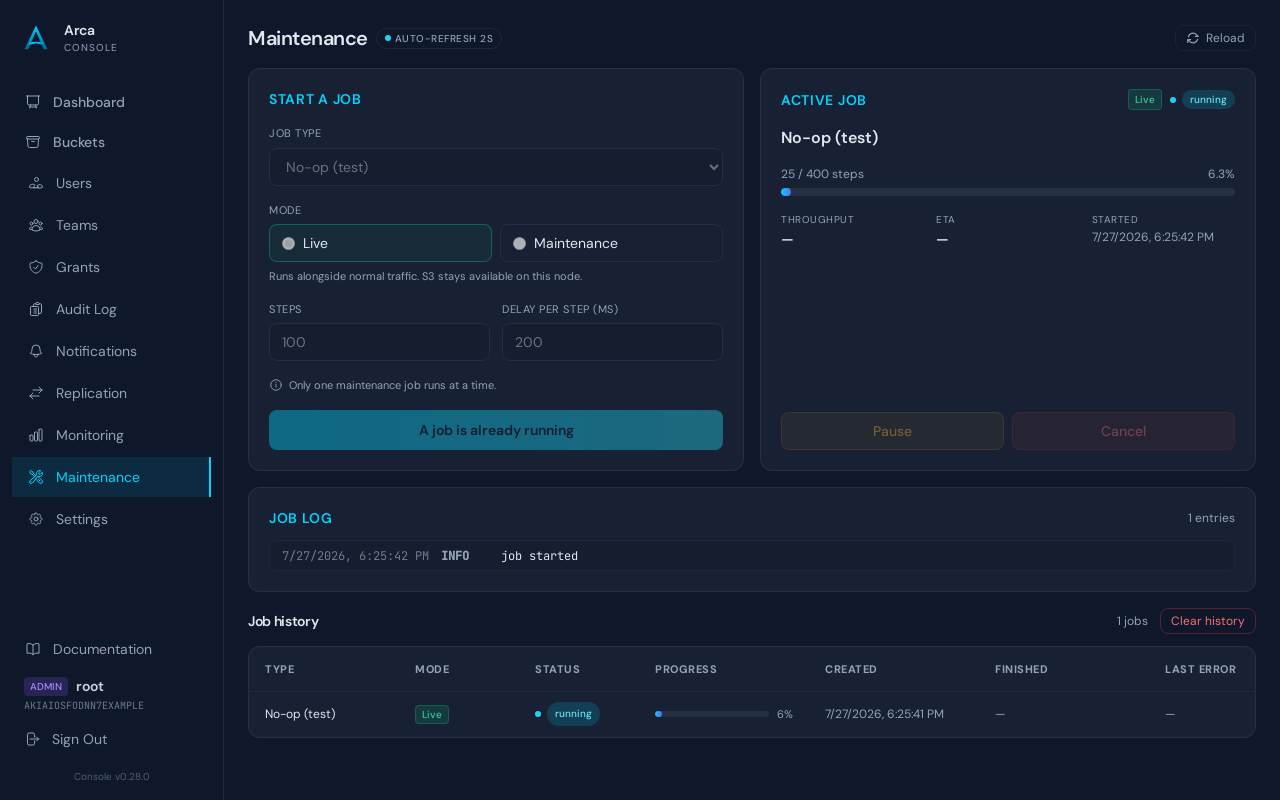1280x800 pixels.
Task: Open the Documentation link
Action: tap(111, 649)
